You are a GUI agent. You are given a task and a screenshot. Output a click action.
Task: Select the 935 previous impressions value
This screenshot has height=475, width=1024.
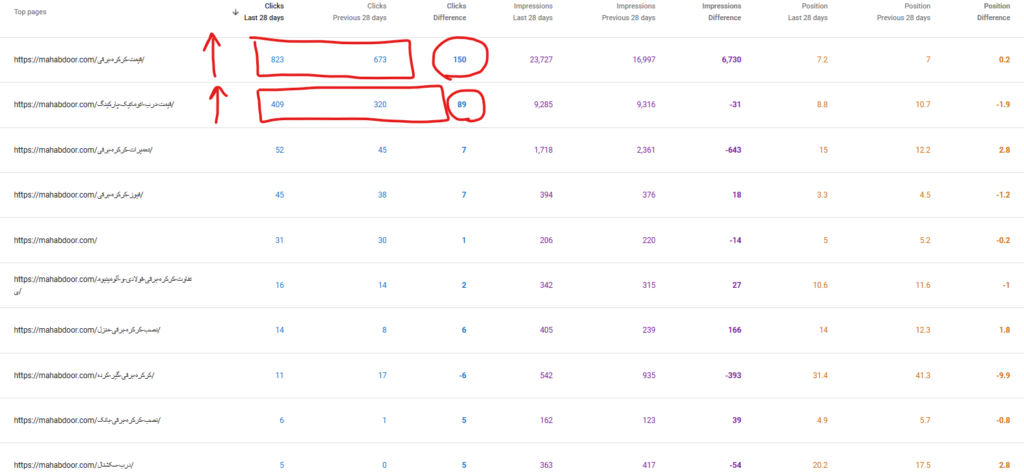click(x=648, y=375)
